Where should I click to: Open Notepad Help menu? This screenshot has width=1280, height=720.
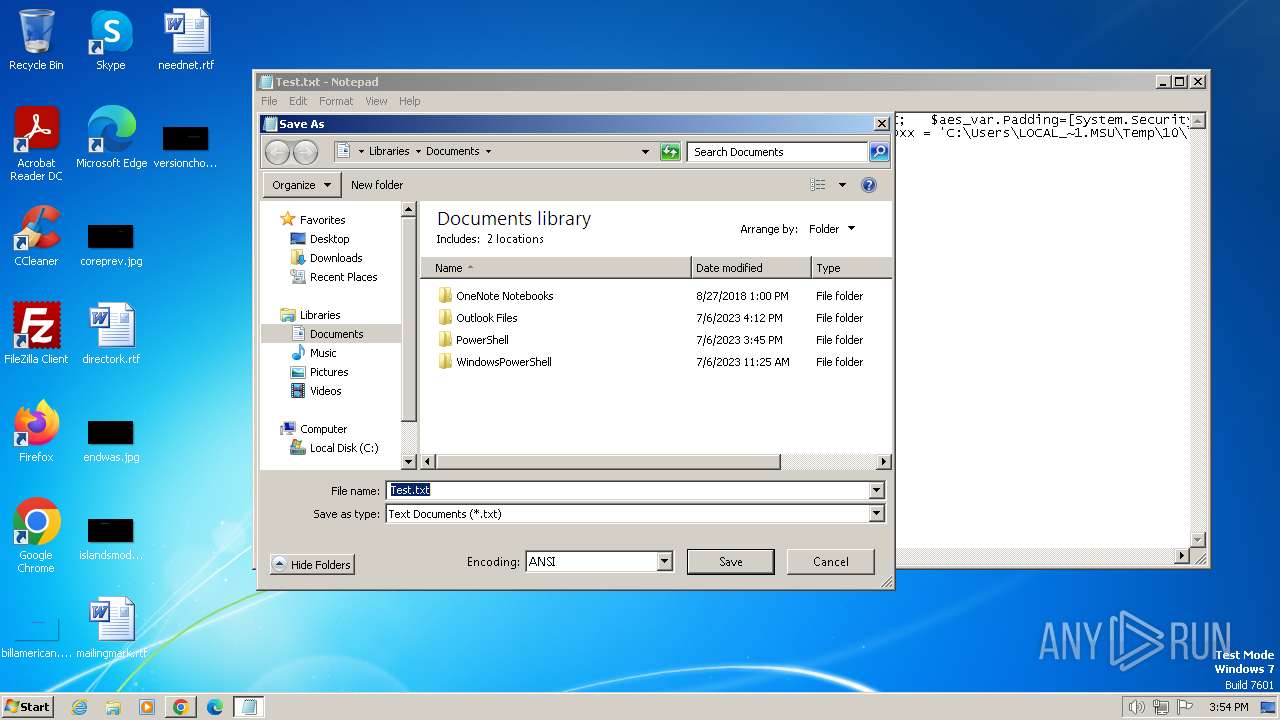tap(409, 101)
